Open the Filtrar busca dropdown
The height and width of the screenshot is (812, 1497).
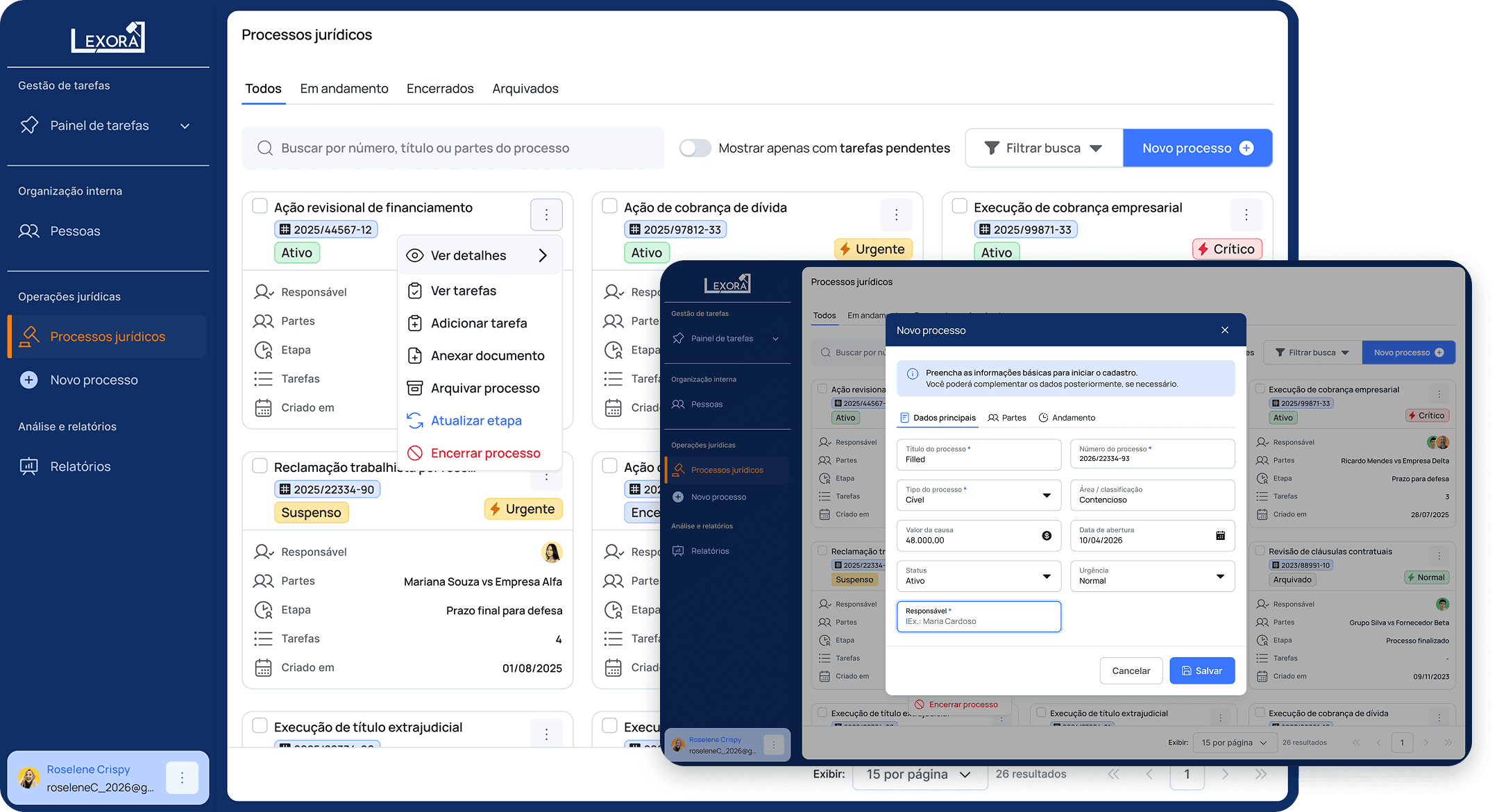click(1043, 148)
